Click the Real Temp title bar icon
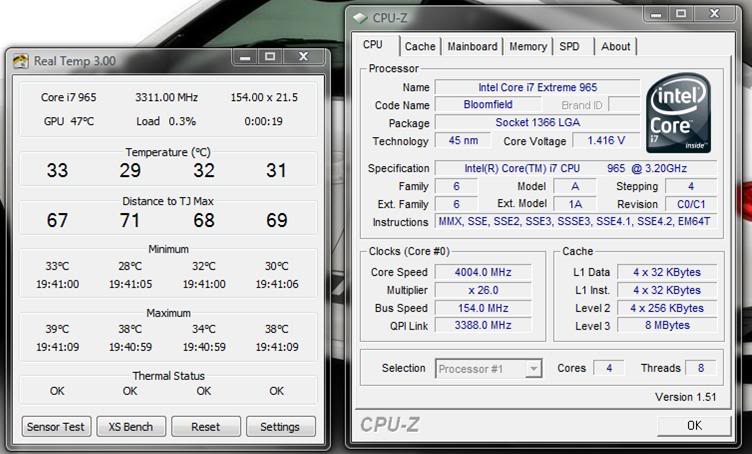Viewport: 752px width, 454px height. (x=20, y=61)
